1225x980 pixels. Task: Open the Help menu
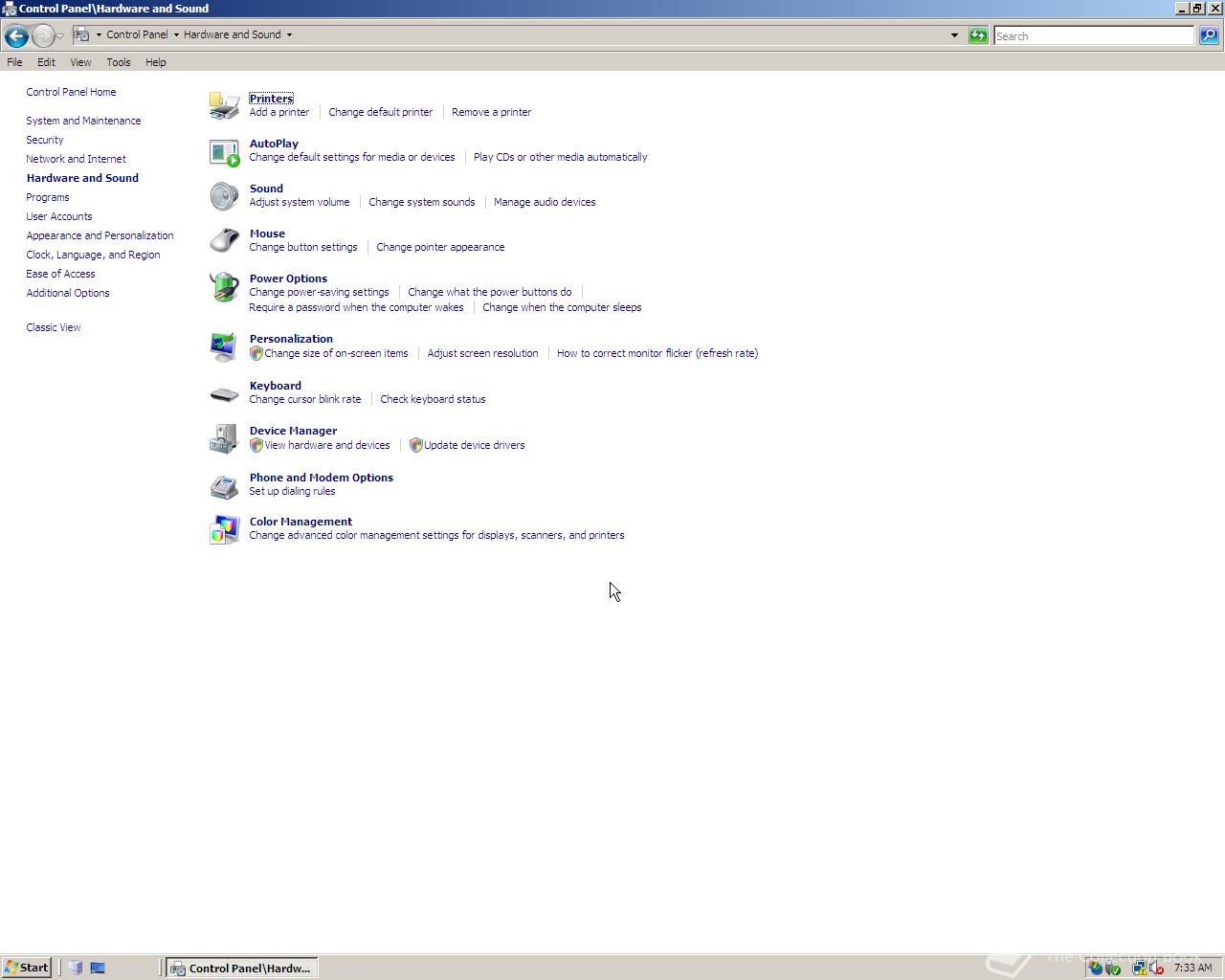point(155,62)
